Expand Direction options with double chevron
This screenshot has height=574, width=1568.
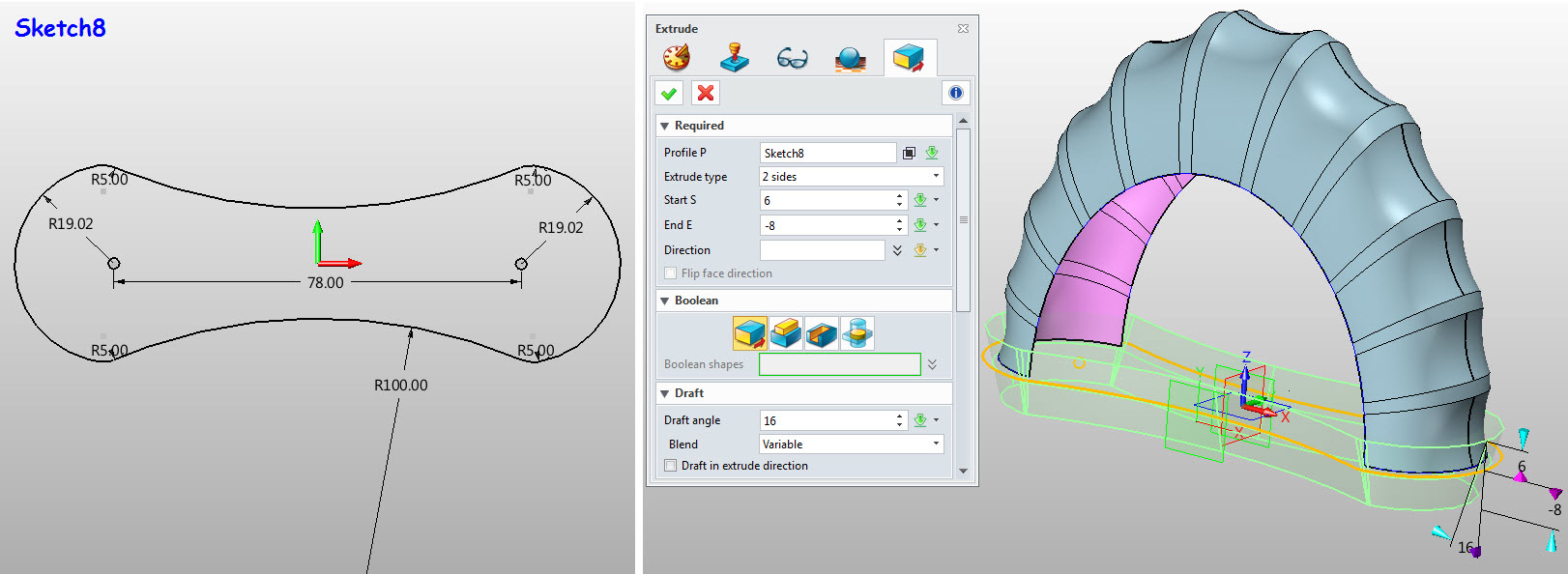pos(897,250)
